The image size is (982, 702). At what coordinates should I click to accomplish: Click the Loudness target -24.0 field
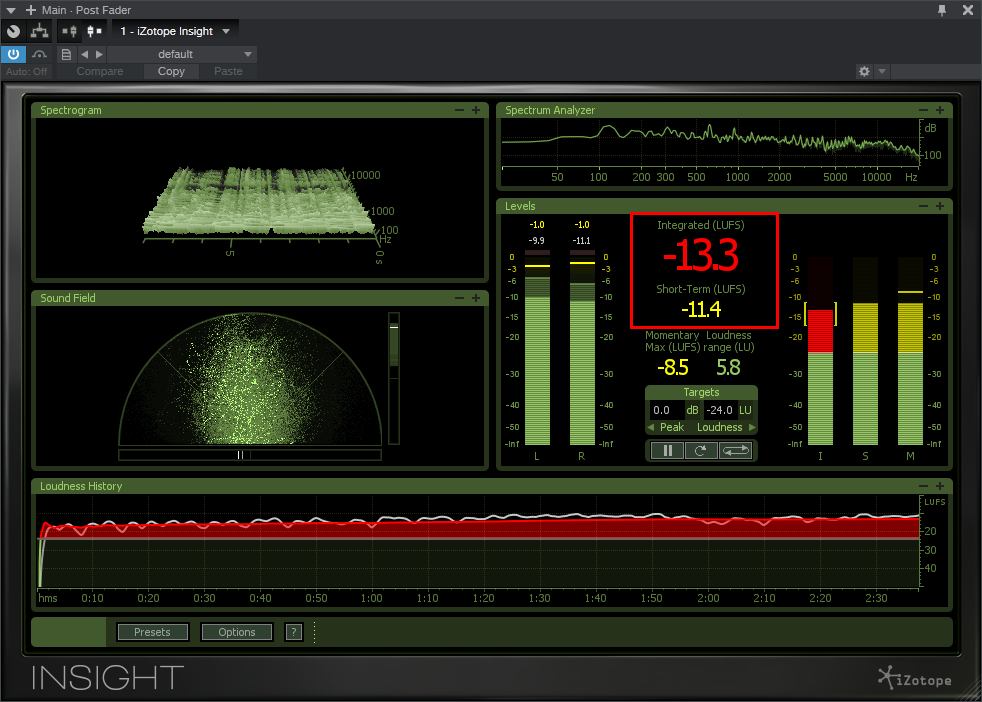click(720, 410)
